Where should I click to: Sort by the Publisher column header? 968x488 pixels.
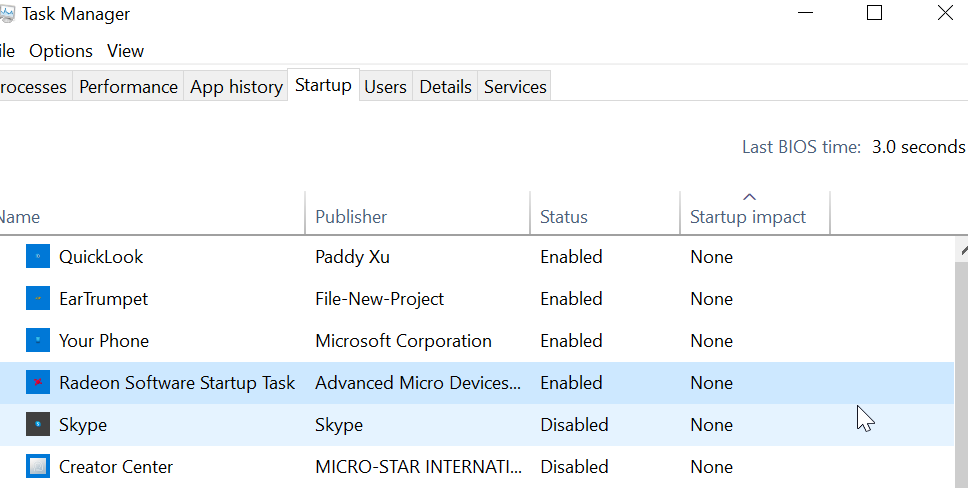point(417,213)
